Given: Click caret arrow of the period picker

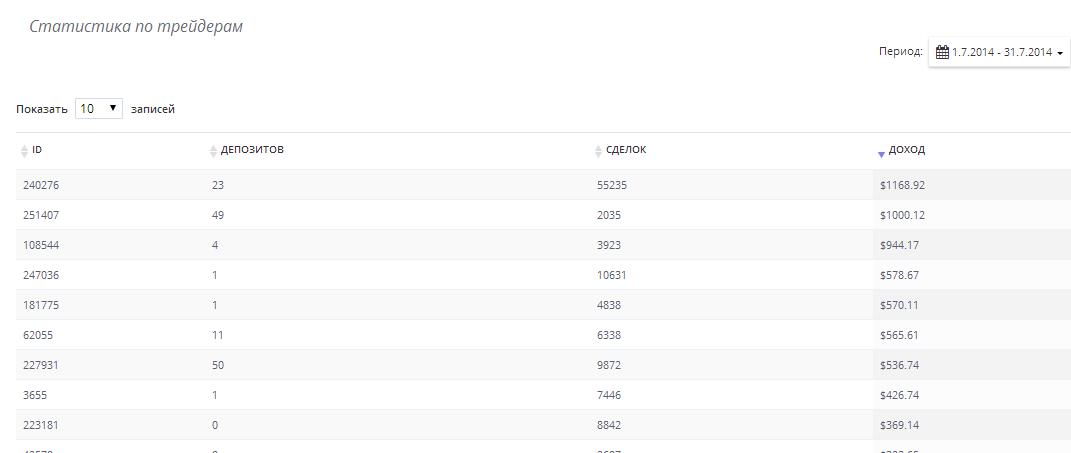Looking at the screenshot, I should point(1060,53).
